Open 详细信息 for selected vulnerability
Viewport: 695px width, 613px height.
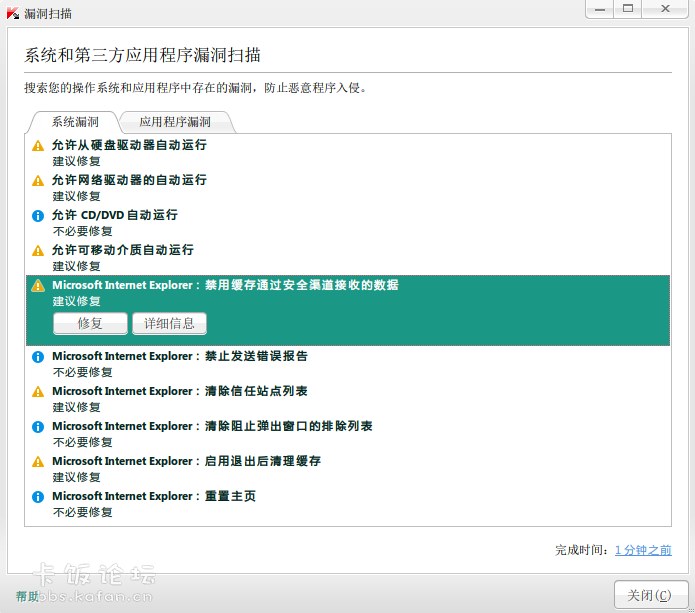pos(169,324)
